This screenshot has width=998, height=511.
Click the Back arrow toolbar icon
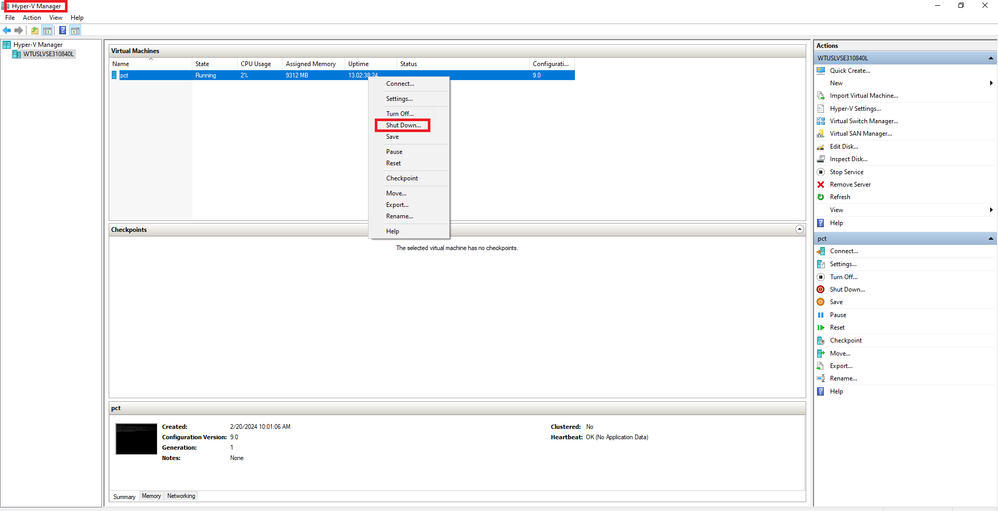click(7, 30)
